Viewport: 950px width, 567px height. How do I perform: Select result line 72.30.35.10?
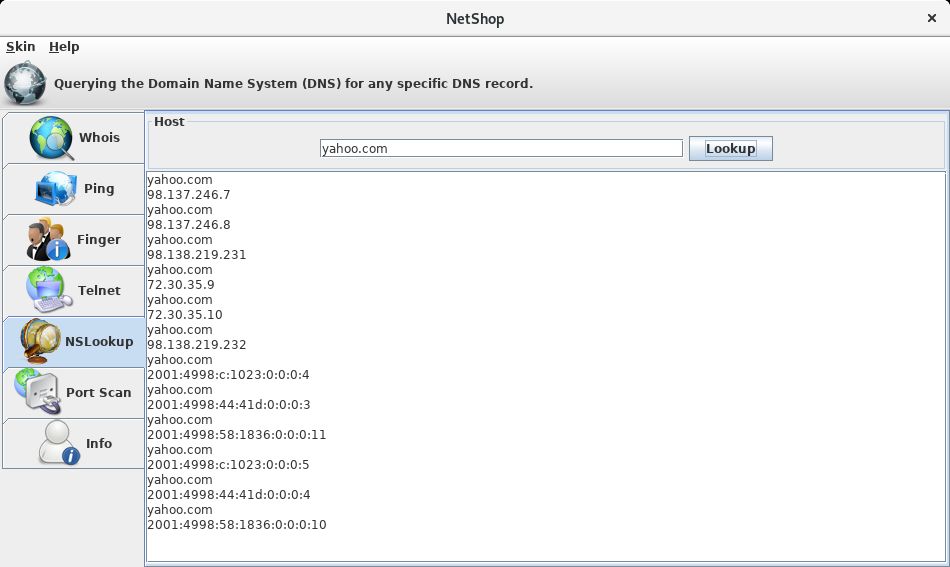(185, 315)
